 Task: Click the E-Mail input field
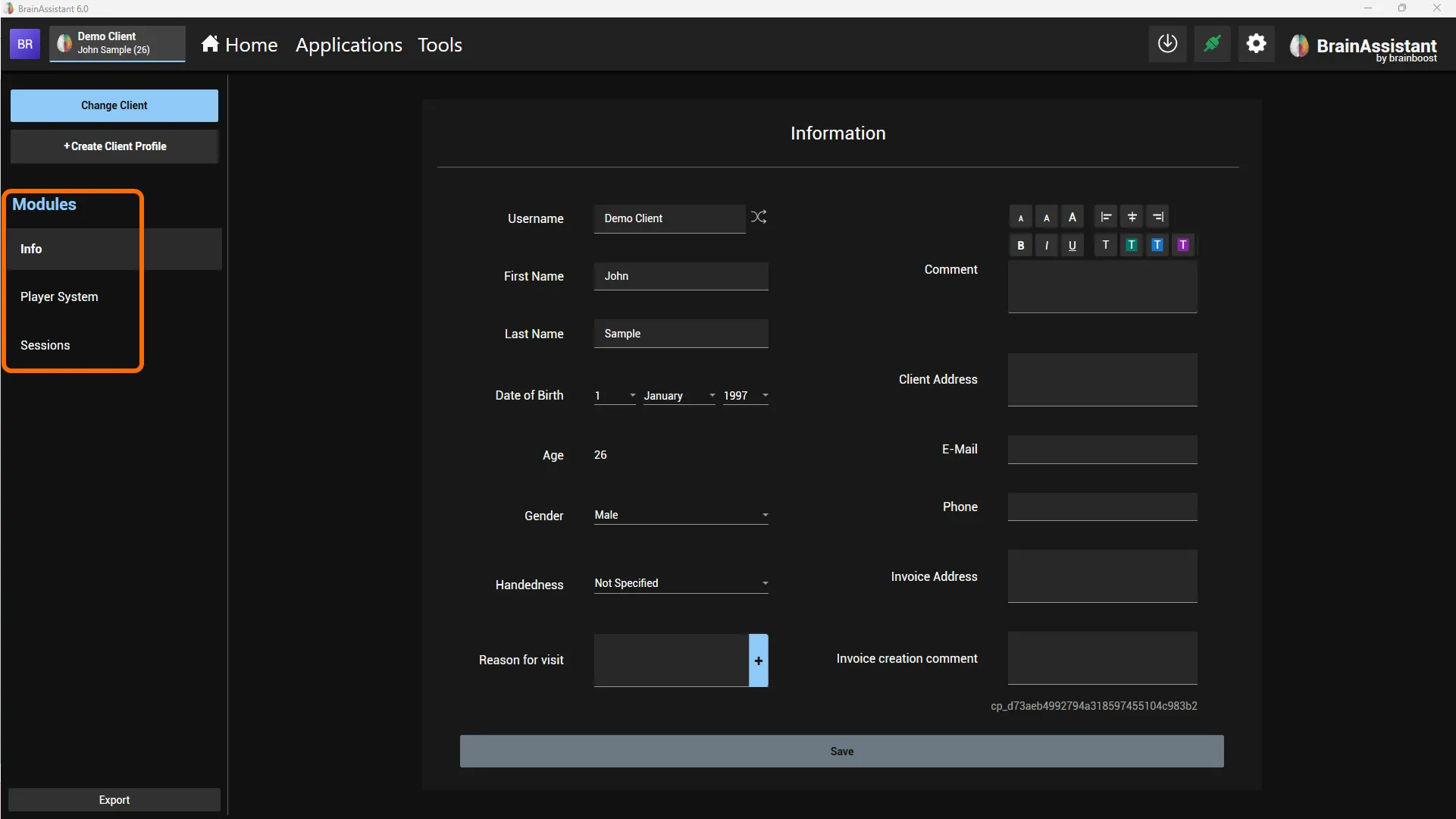[x=1103, y=450]
